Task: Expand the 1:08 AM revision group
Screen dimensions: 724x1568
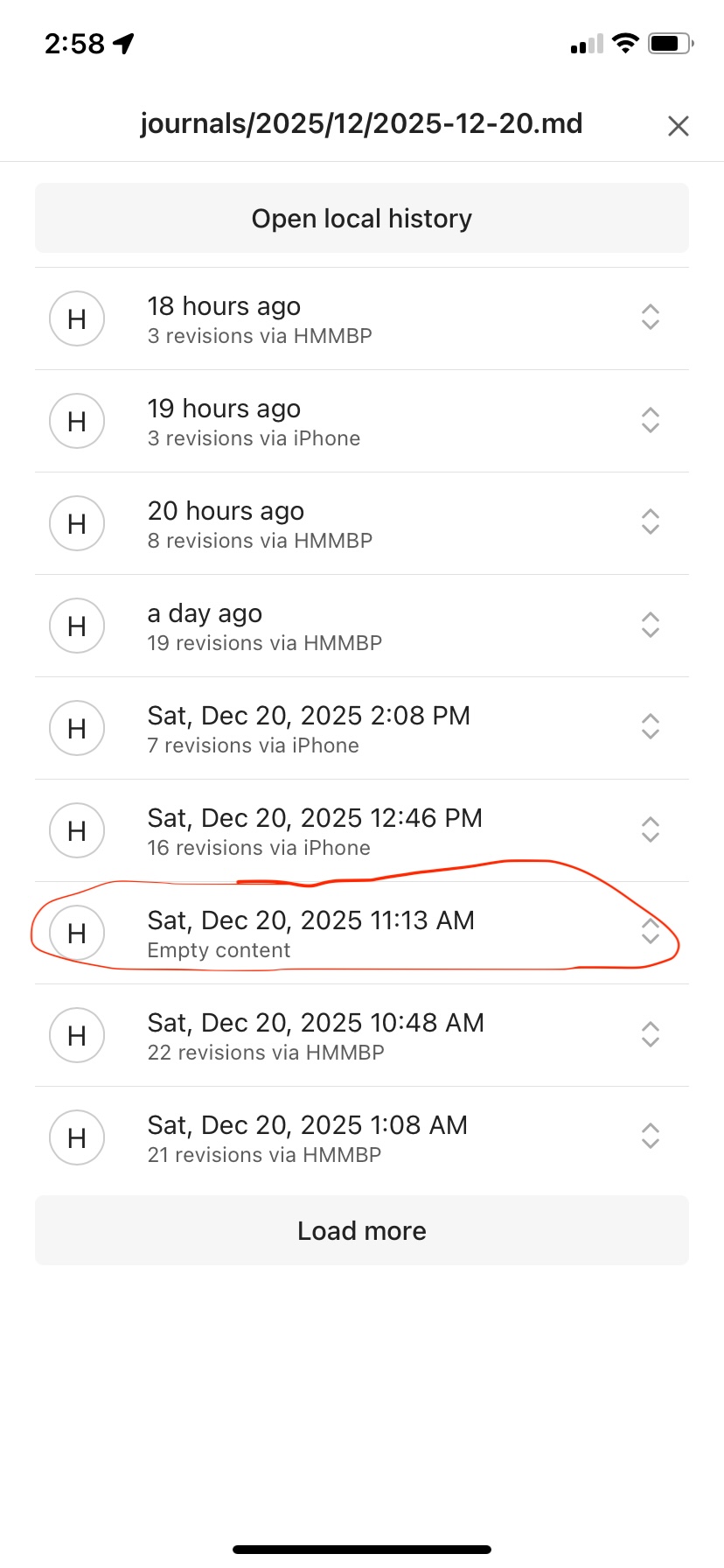Action: click(x=650, y=1137)
